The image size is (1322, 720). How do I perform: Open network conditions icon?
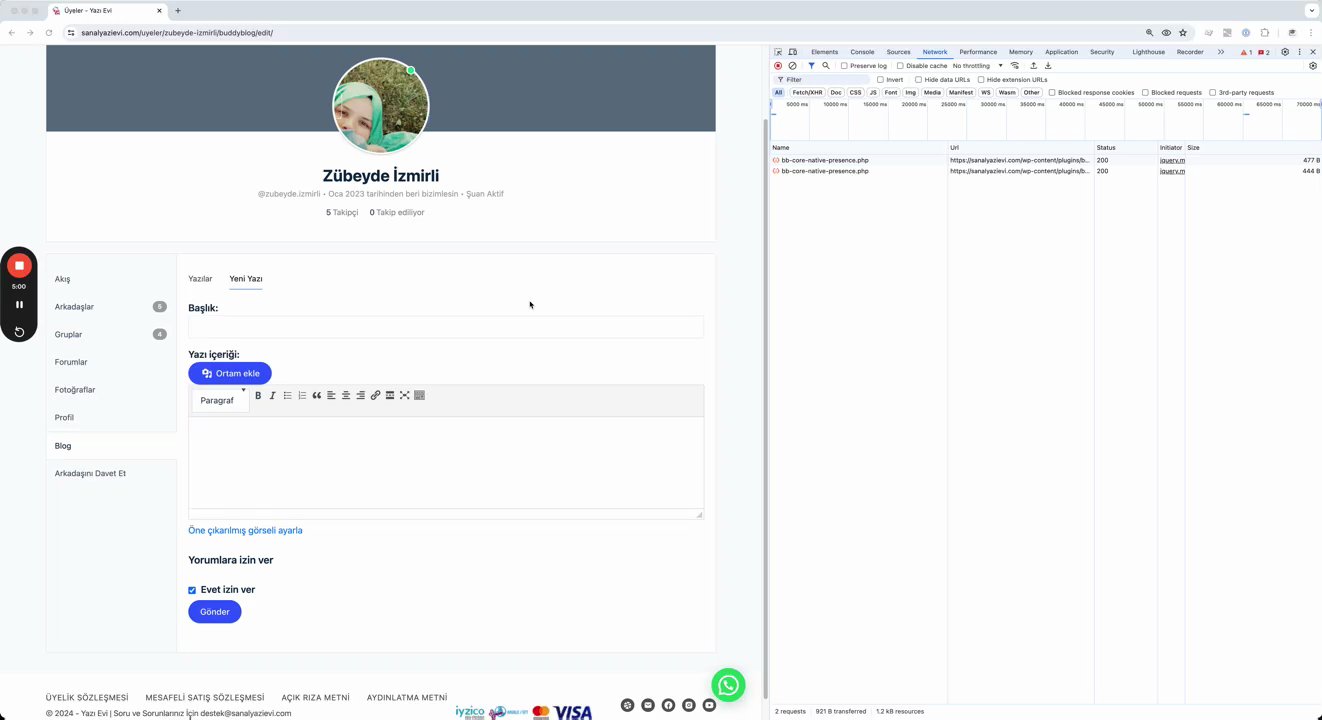[x=1015, y=66]
